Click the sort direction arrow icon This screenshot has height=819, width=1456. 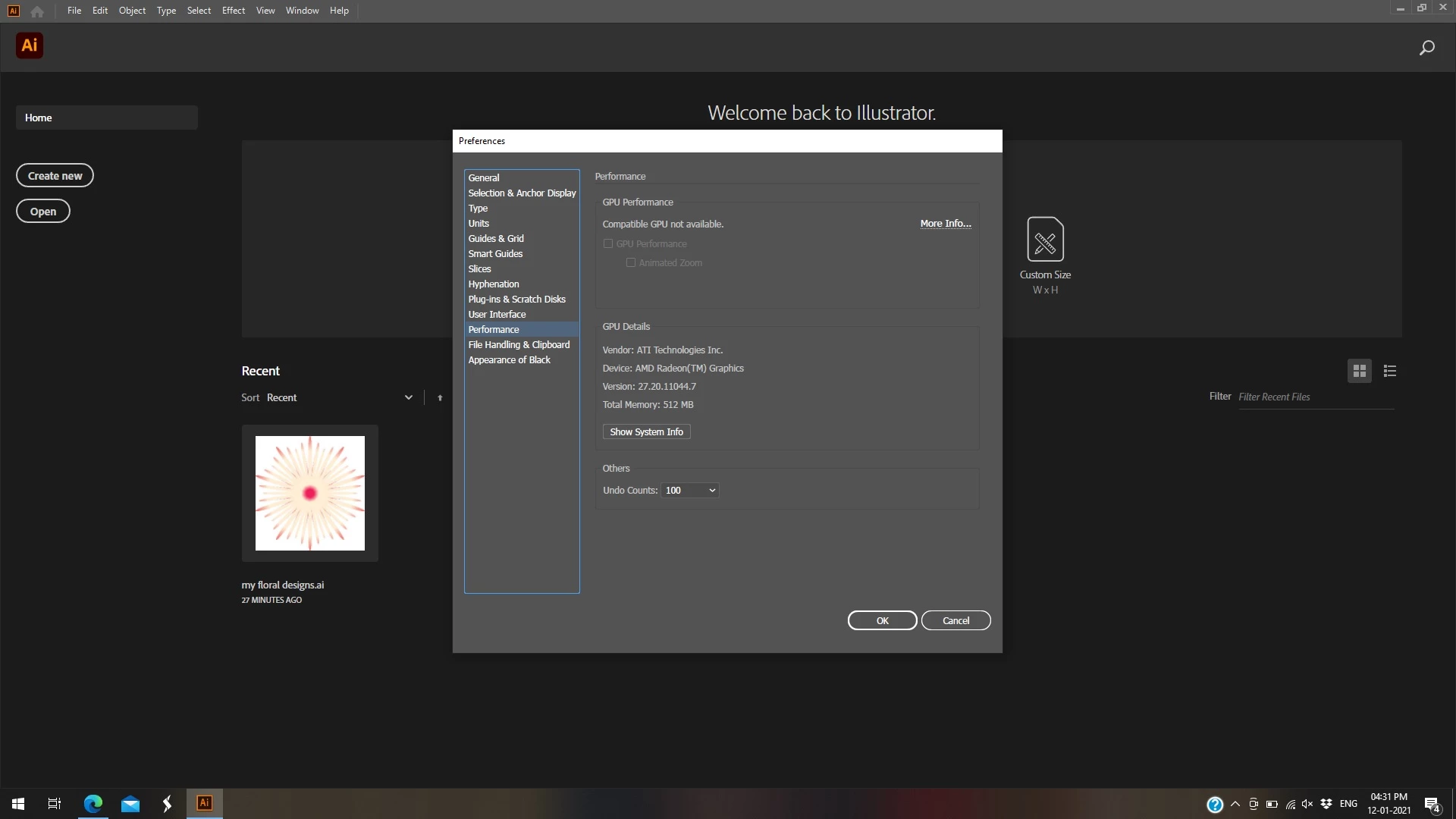click(440, 397)
